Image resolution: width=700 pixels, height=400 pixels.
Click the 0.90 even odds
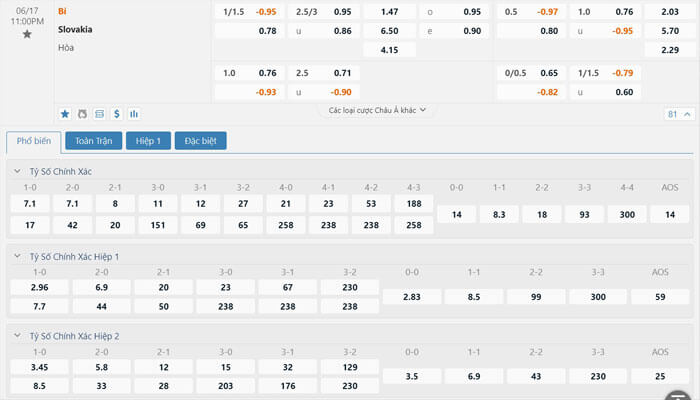click(454, 31)
